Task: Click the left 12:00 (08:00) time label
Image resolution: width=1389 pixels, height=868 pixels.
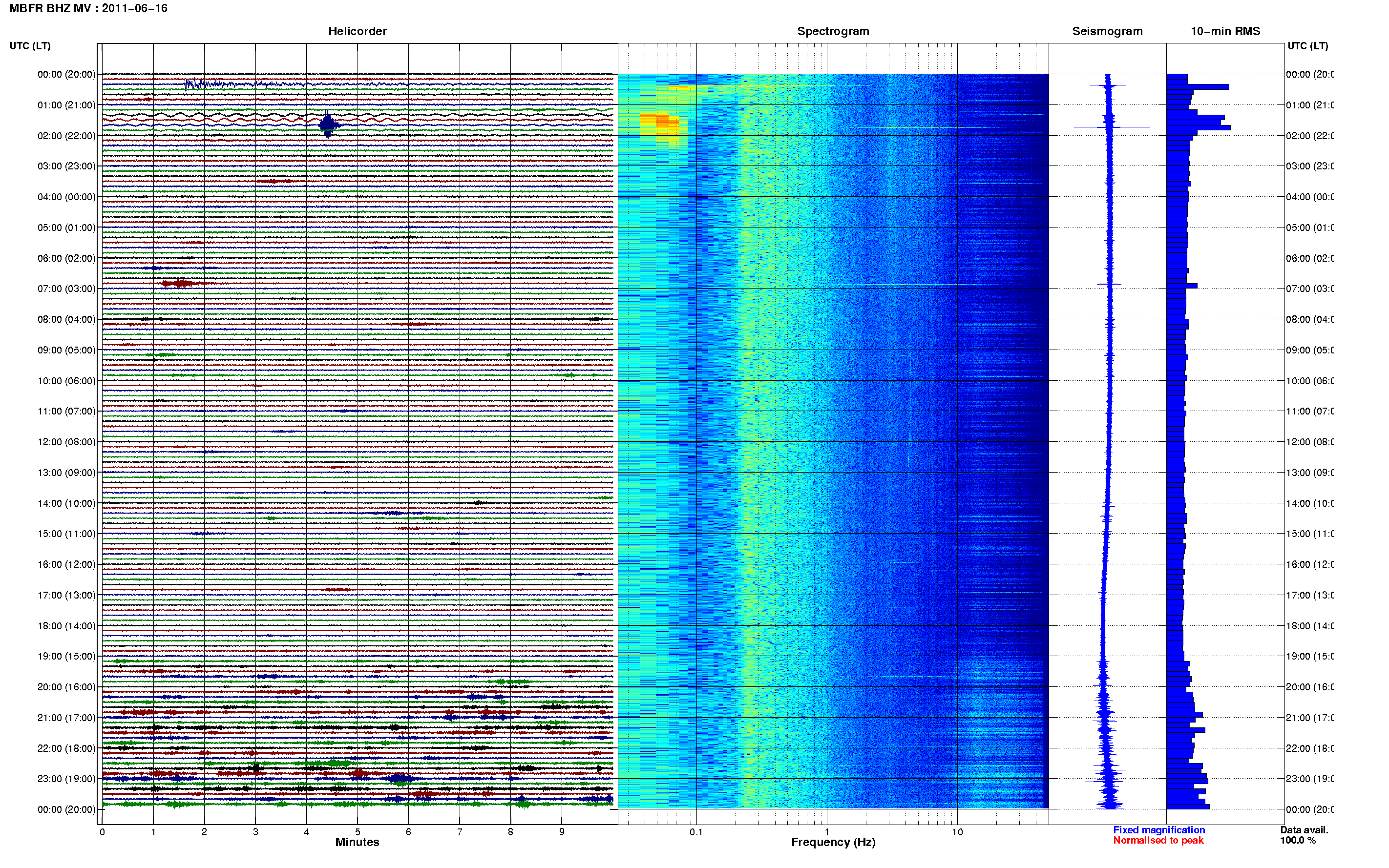Action: 66,441
